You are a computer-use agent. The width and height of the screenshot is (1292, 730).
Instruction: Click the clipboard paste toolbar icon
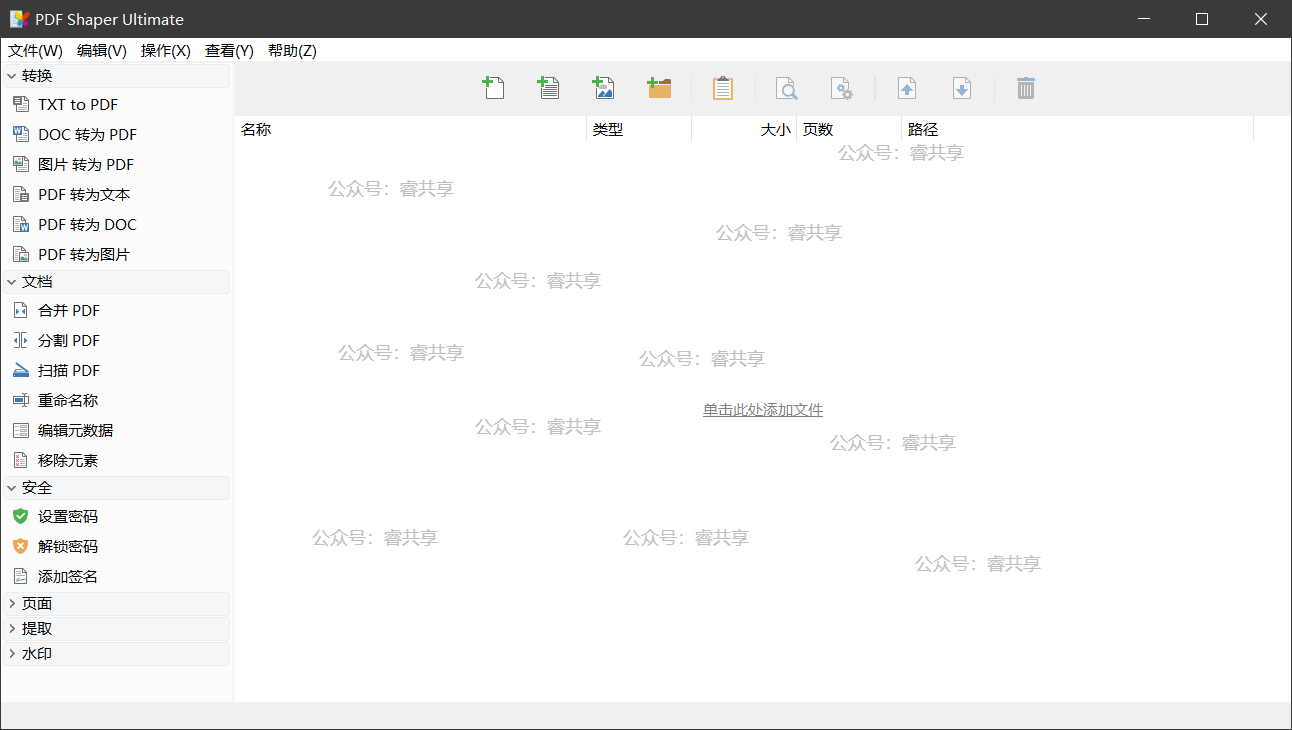click(x=723, y=88)
